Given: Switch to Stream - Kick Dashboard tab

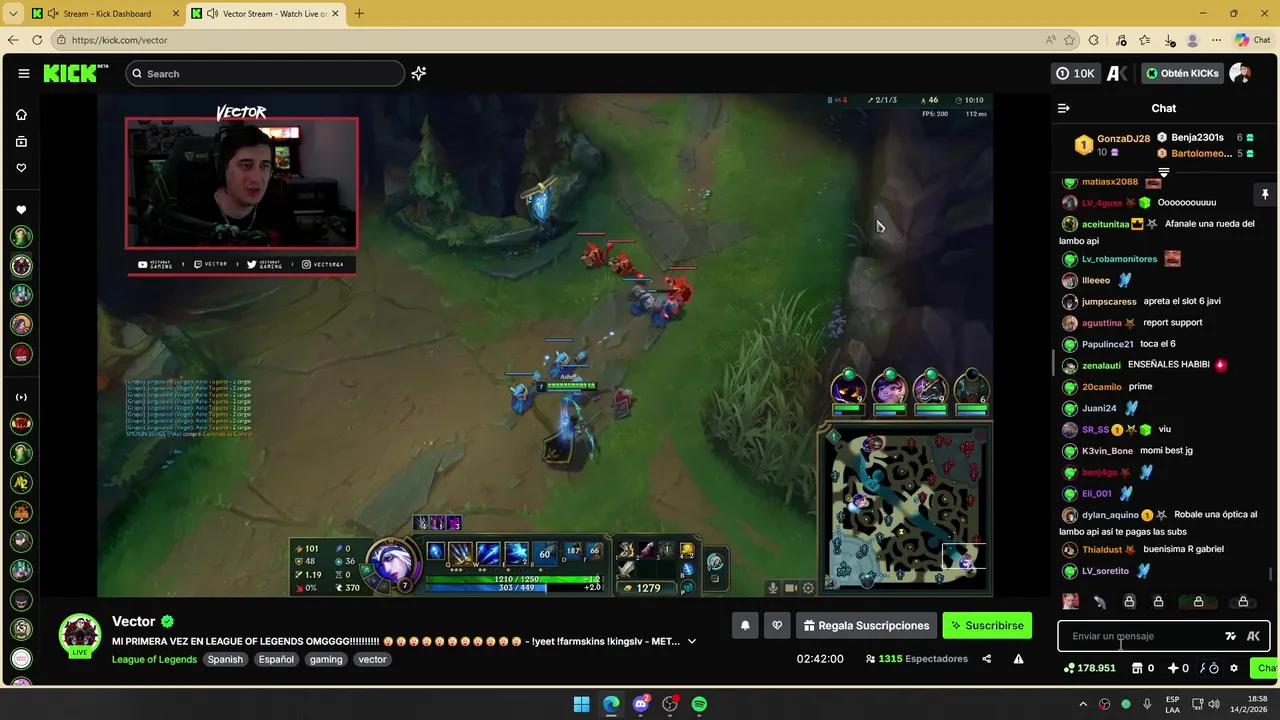Looking at the screenshot, I should (x=105, y=14).
